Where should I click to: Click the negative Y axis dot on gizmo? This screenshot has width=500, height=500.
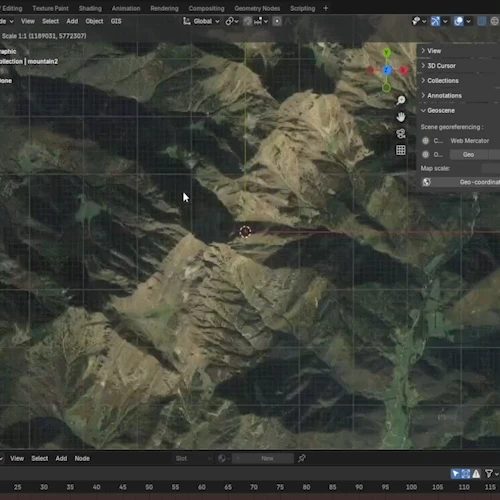(x=387, y=88)
